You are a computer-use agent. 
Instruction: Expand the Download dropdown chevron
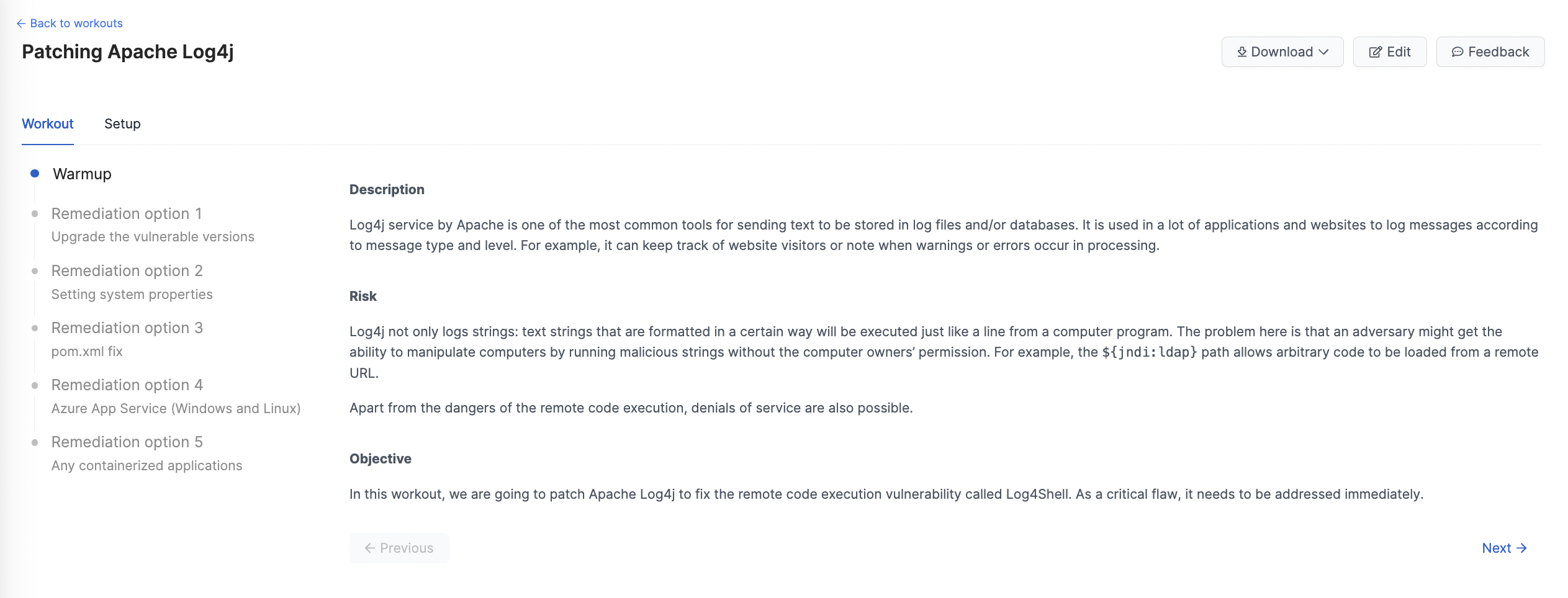click(1323, 52)
